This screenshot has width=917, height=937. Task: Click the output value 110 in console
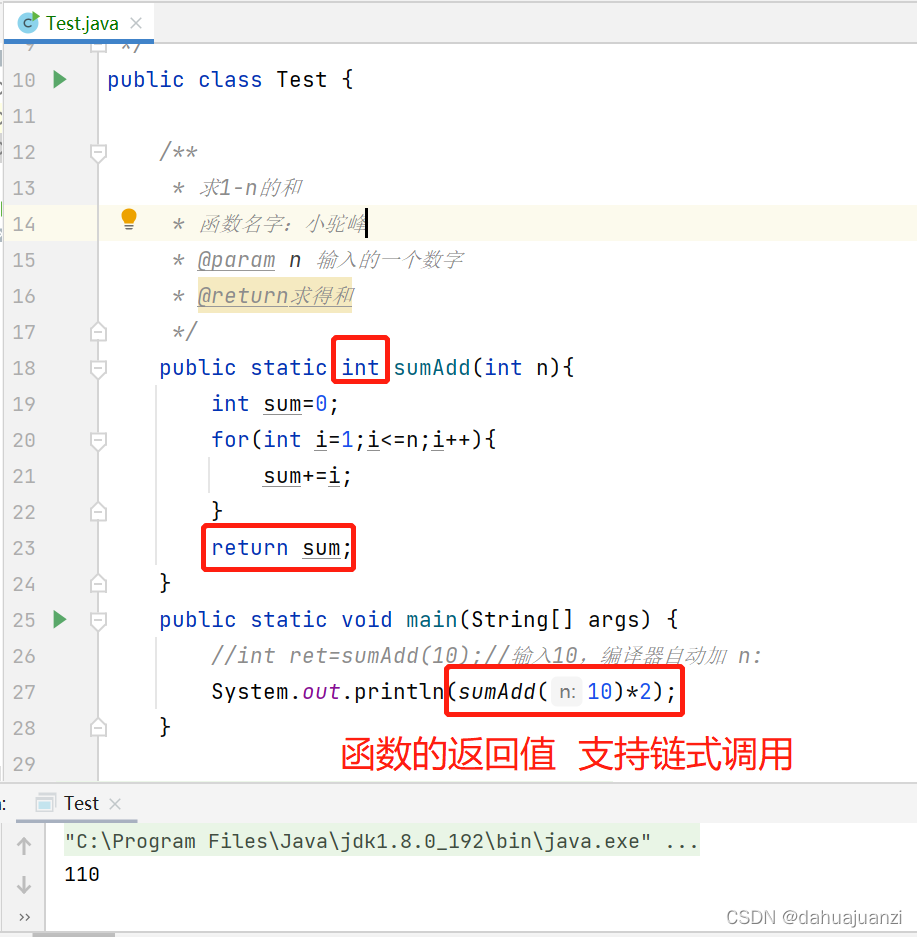(x=82, y=875)
